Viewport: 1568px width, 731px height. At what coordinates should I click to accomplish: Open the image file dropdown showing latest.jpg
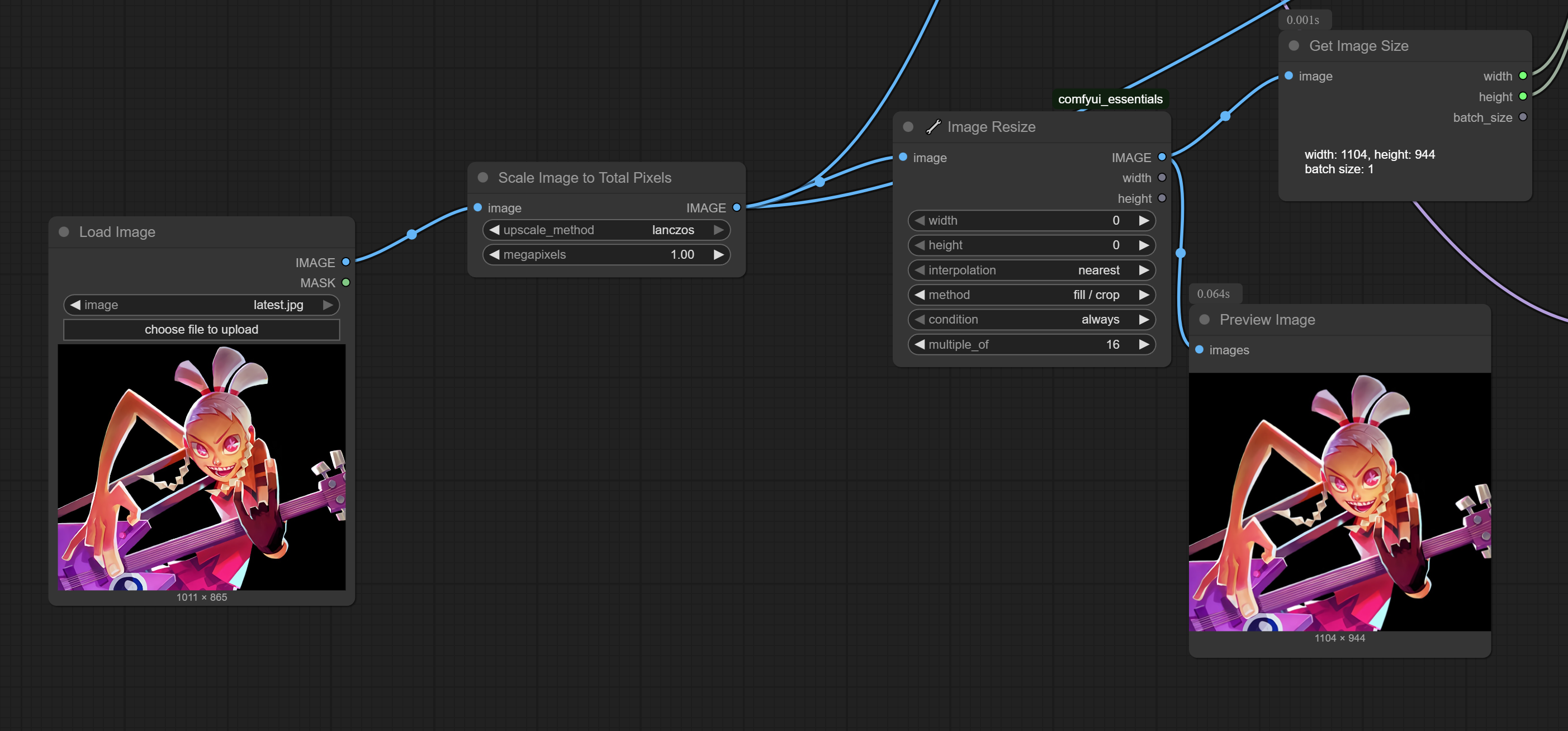[x=201, y=305]
